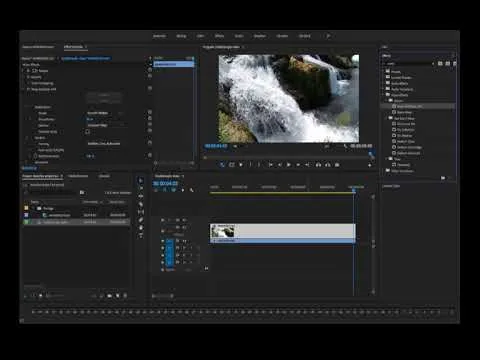Viewport: 480px width, 360px height.
Task: Play the sequence in Program Monitor
Action: tap(289, 165)
